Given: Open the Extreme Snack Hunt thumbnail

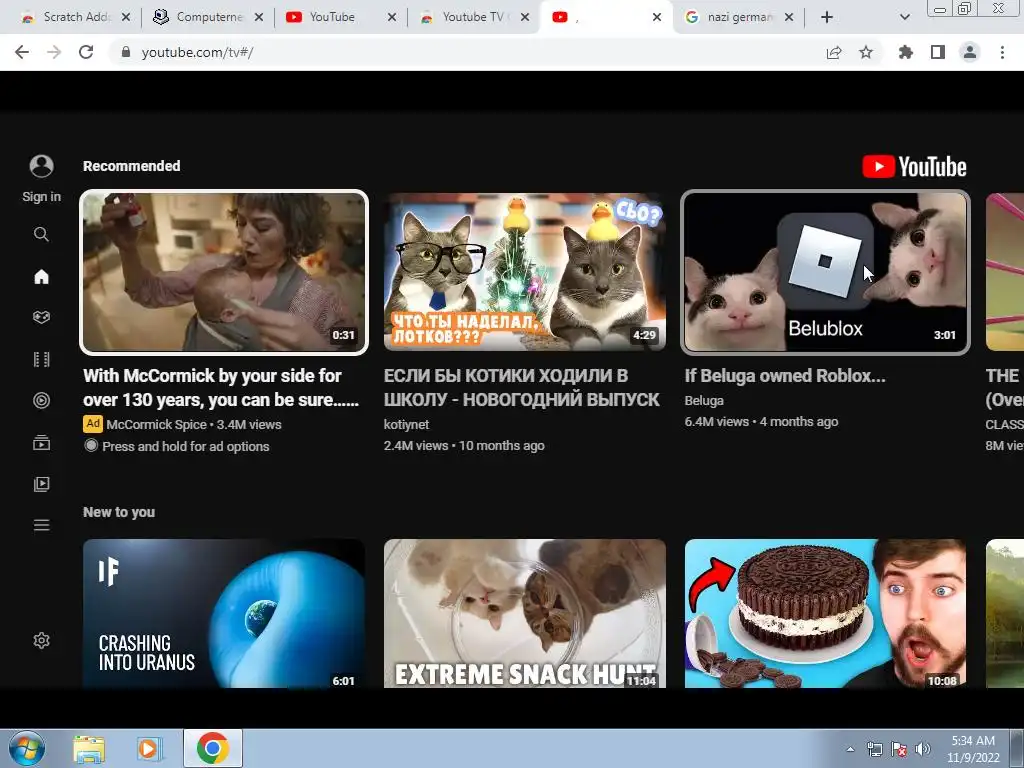Looking at the screenshot, I should (524, 613).
